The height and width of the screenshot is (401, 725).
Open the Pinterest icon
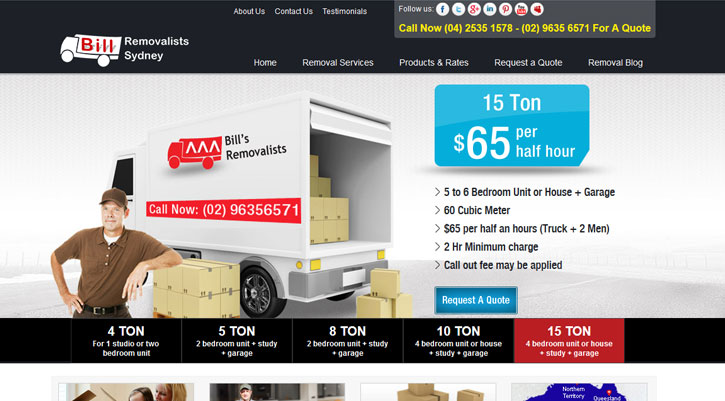[506, 9]
